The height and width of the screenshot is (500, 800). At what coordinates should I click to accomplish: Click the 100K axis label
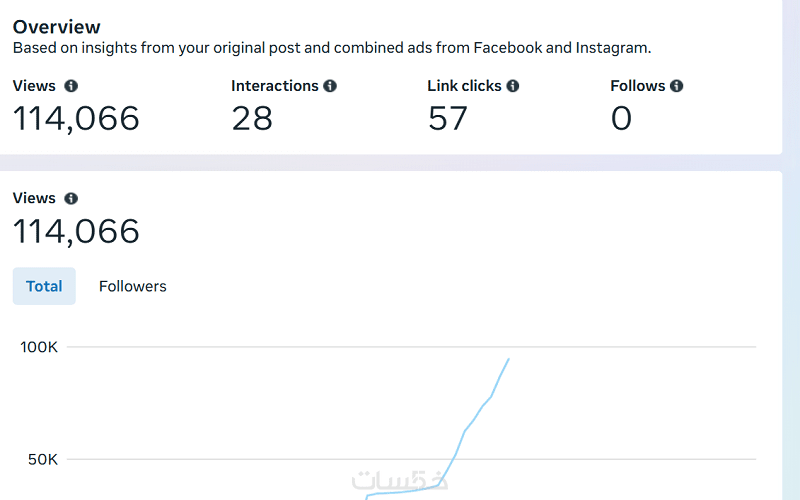40,347
